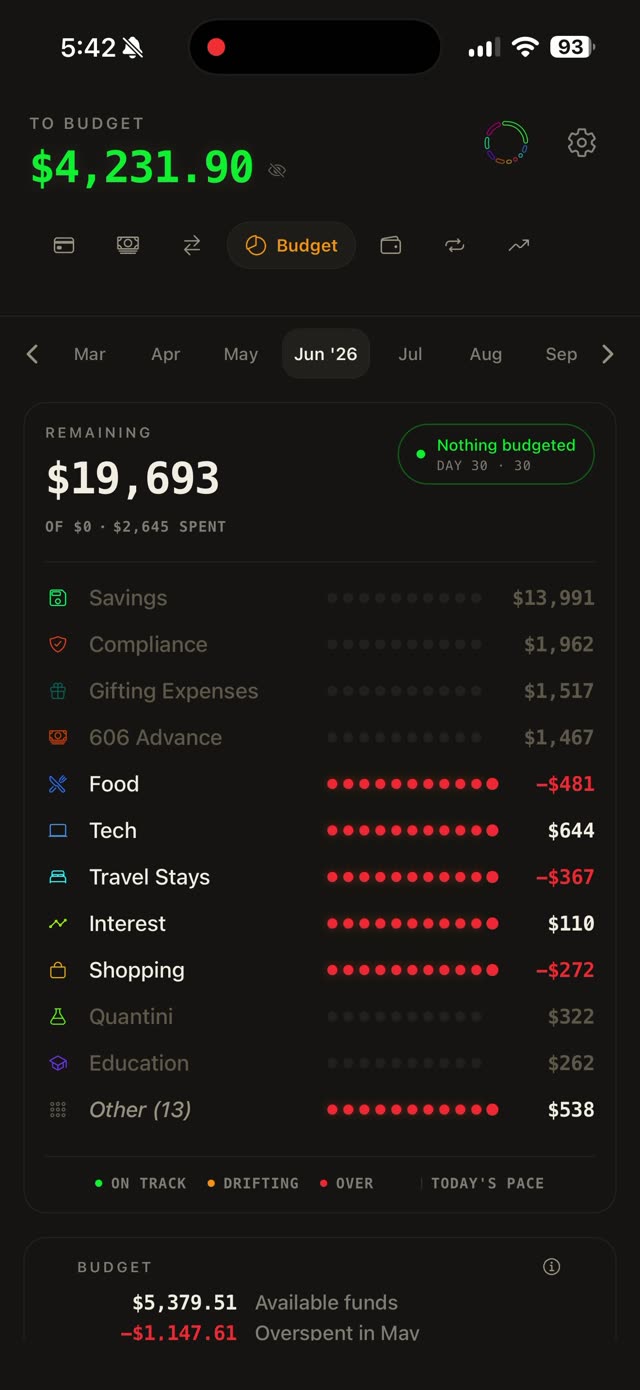Open the cash banknote icon in toolbar

click(128, 245)
